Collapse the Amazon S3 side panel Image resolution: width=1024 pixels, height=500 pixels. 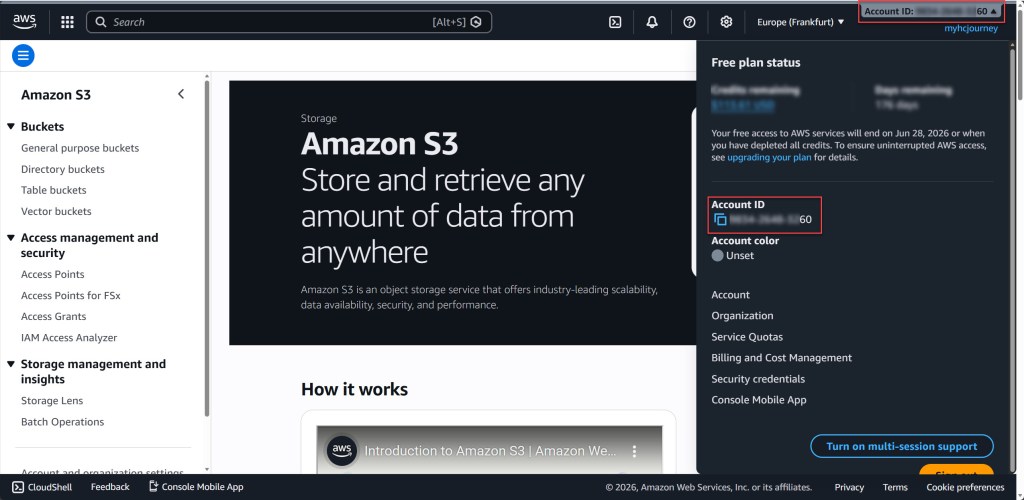181,94
